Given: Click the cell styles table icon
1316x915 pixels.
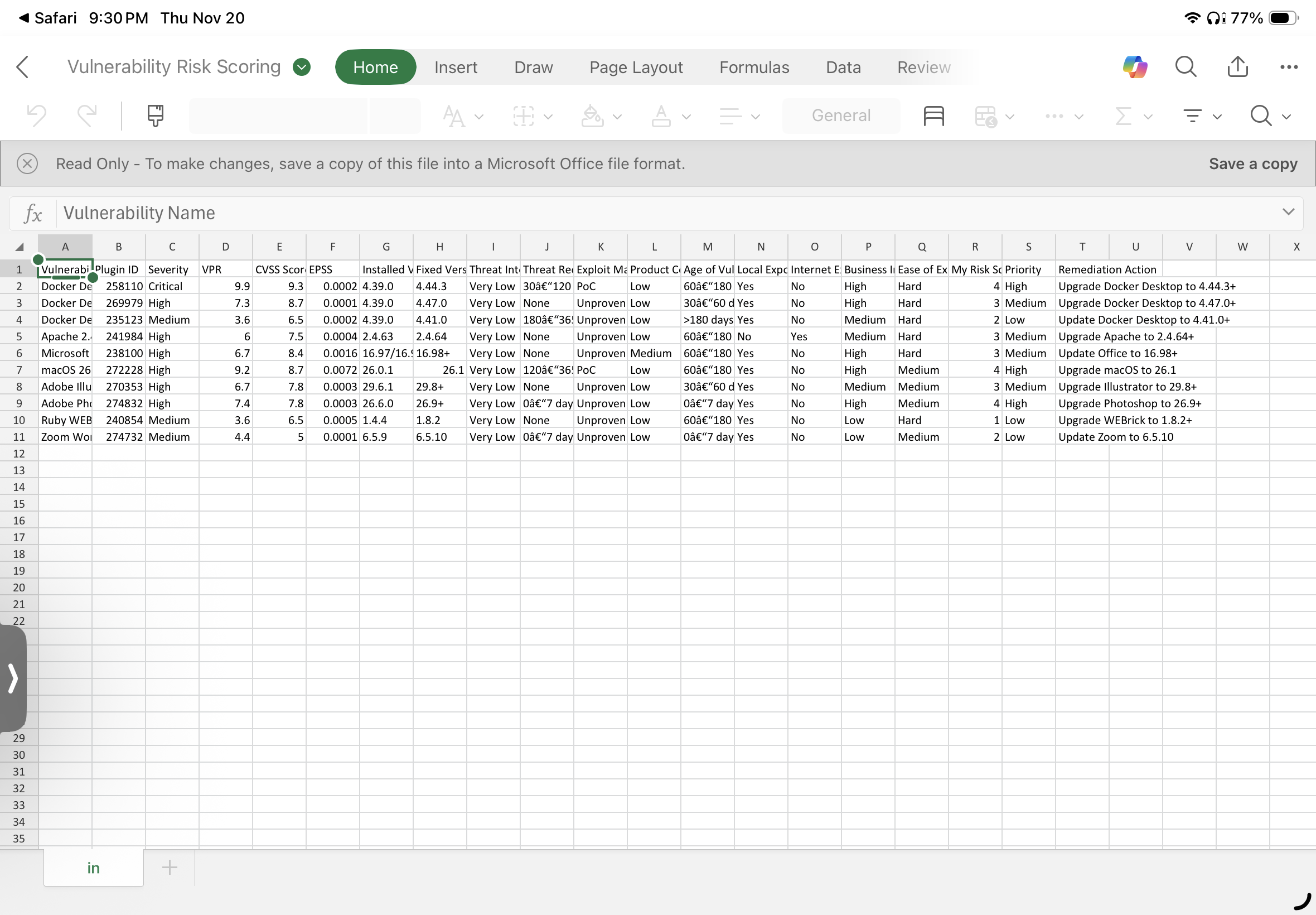Looking at the screenshot, I should pyautogui.click(x=933, y=116).
